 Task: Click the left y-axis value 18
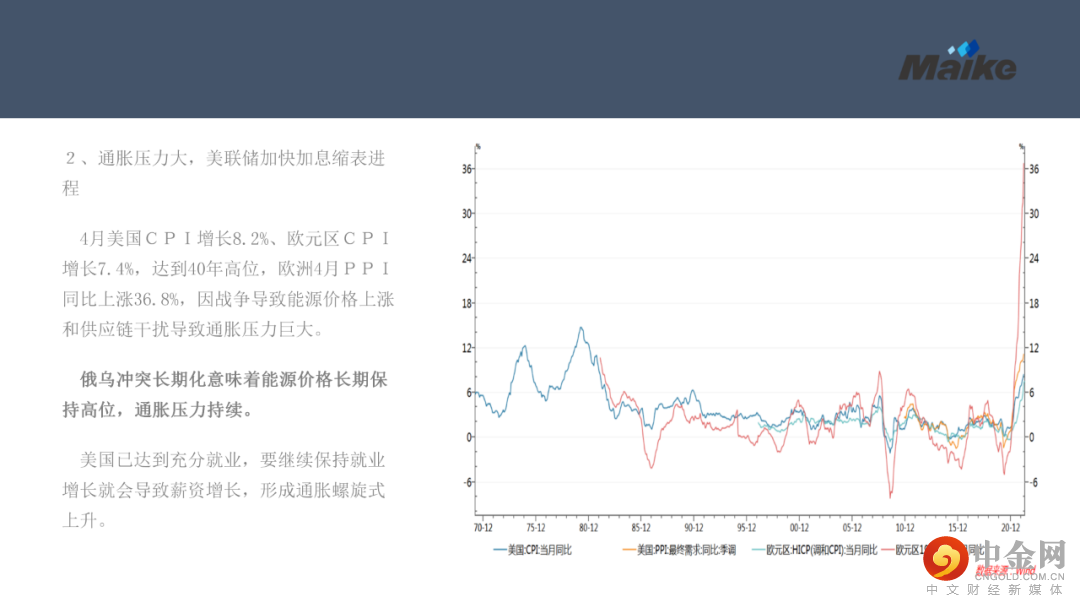(466, 303)
